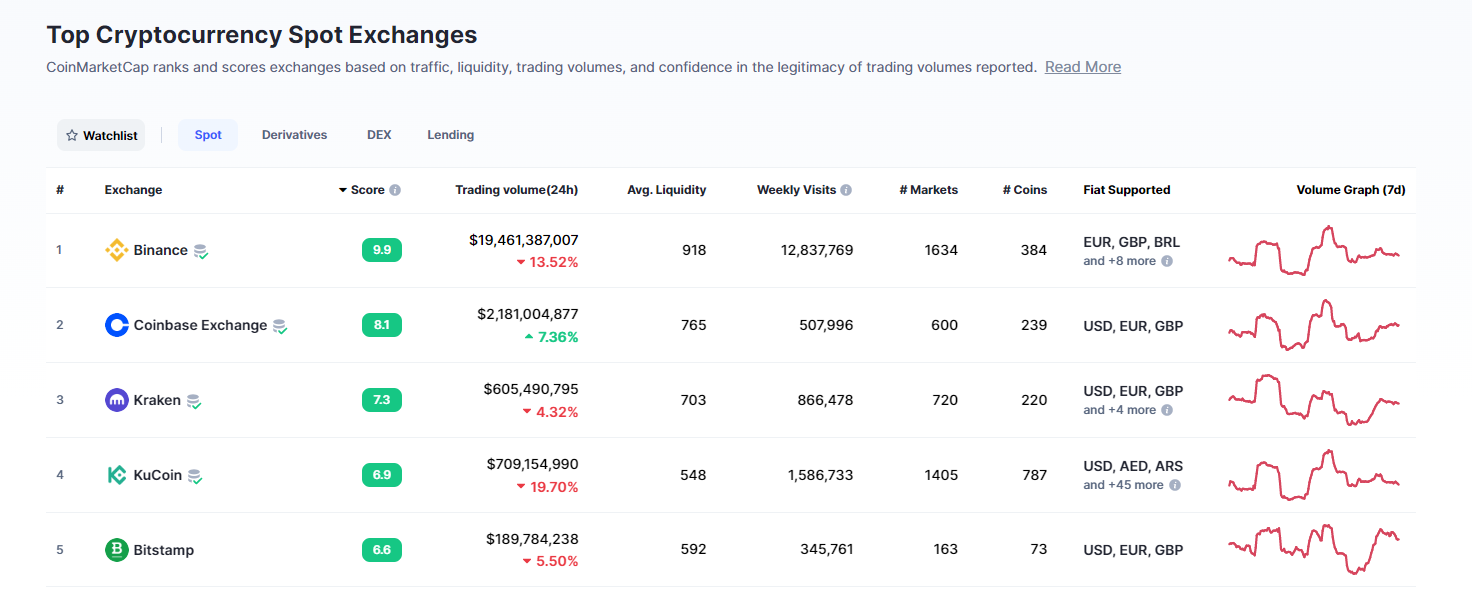This screenshot has width=1472, height=594.
Task: Switch to the DEX tab
Action: [x=379, y=135]
